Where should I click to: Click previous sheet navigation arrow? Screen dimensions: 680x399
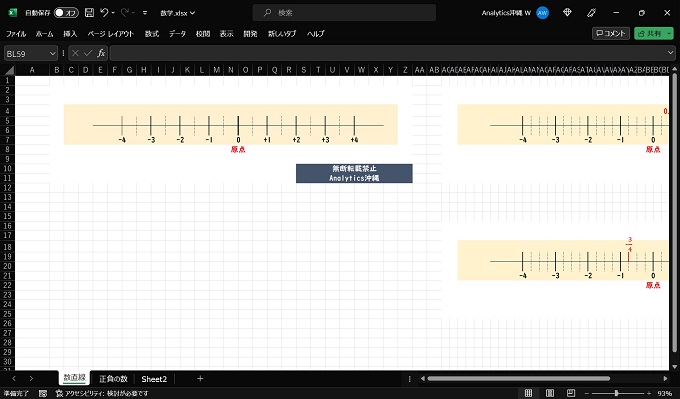coord(14,379)
